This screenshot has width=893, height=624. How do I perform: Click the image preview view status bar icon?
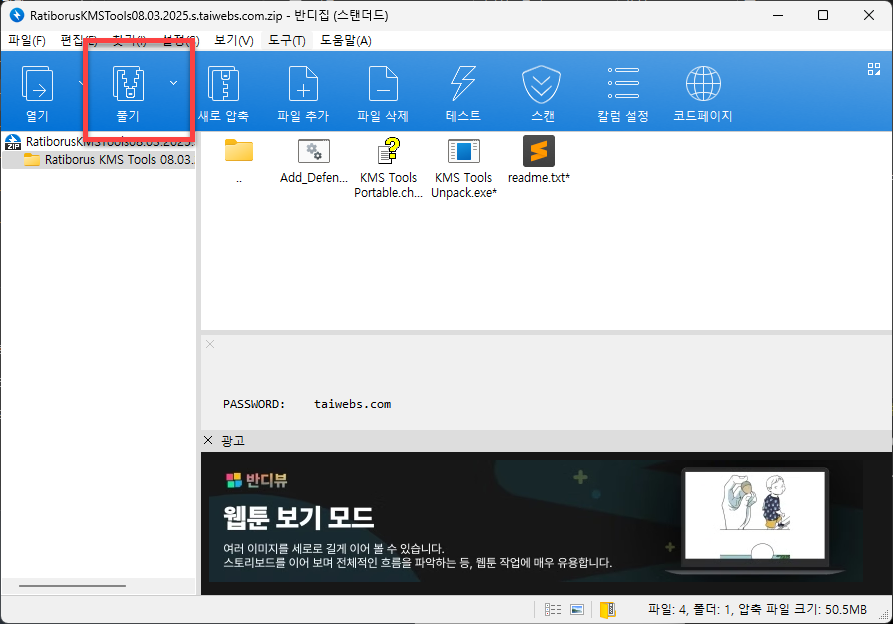[577, 610]
